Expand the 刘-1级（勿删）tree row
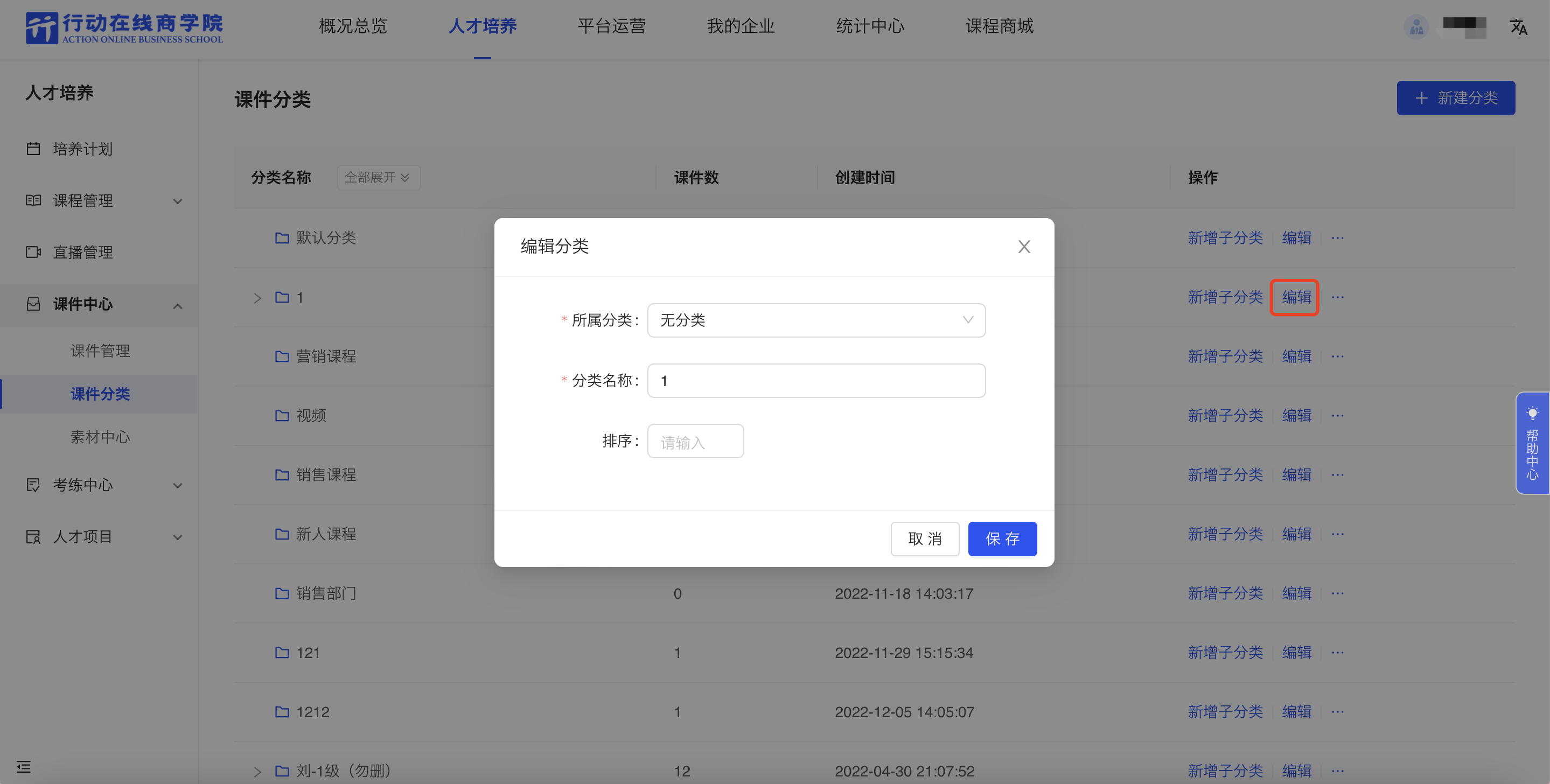Image resolution: width=1550 pixels, height=784 pixels. 257,772
